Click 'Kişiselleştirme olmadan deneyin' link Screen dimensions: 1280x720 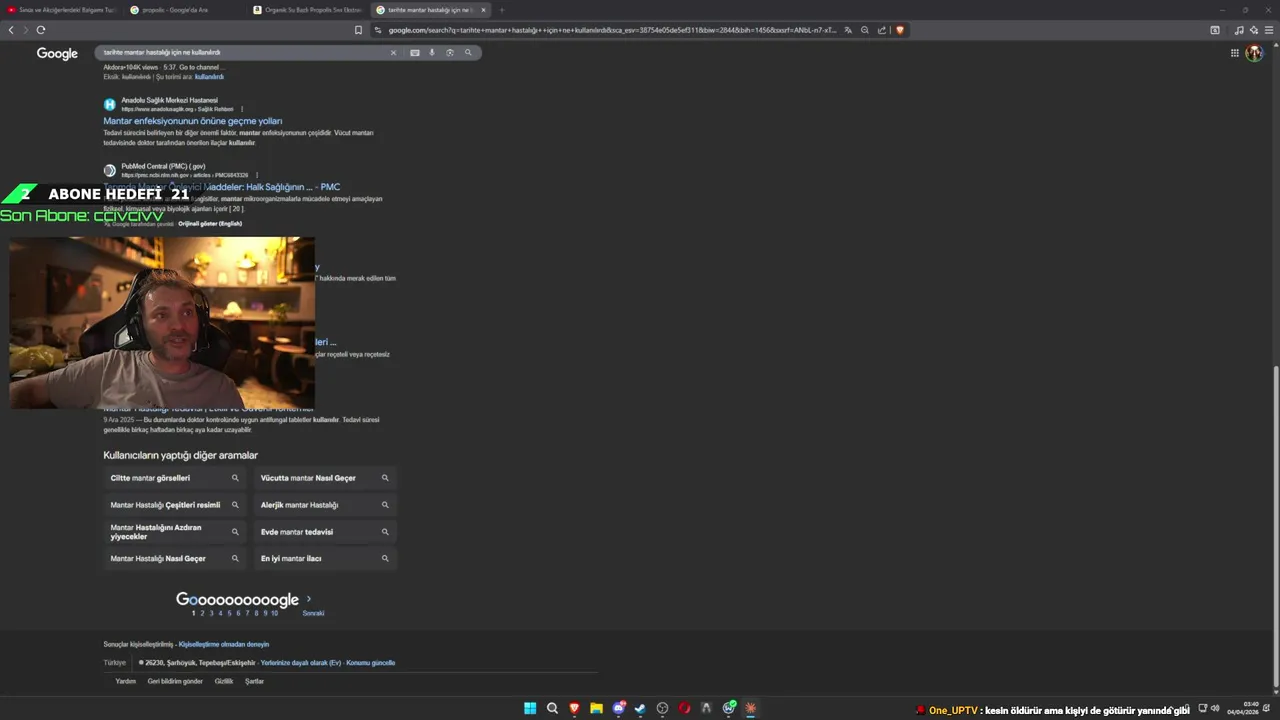click(x=224, y=644)
